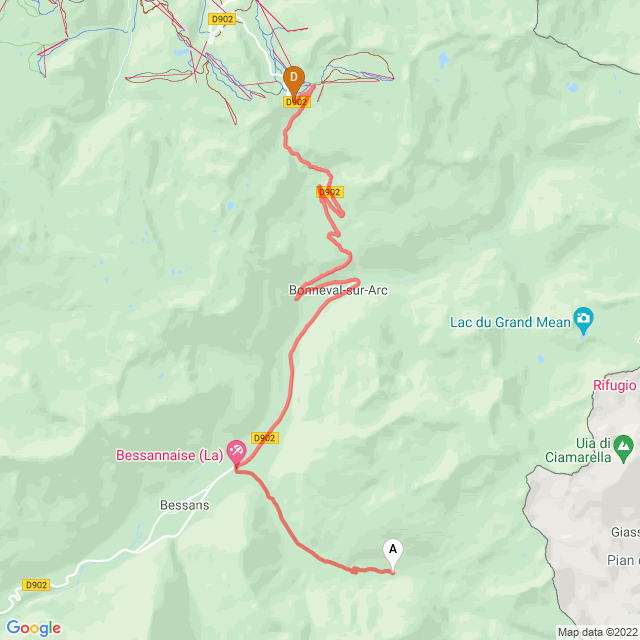Select the Bessans village label

point(184,505)
